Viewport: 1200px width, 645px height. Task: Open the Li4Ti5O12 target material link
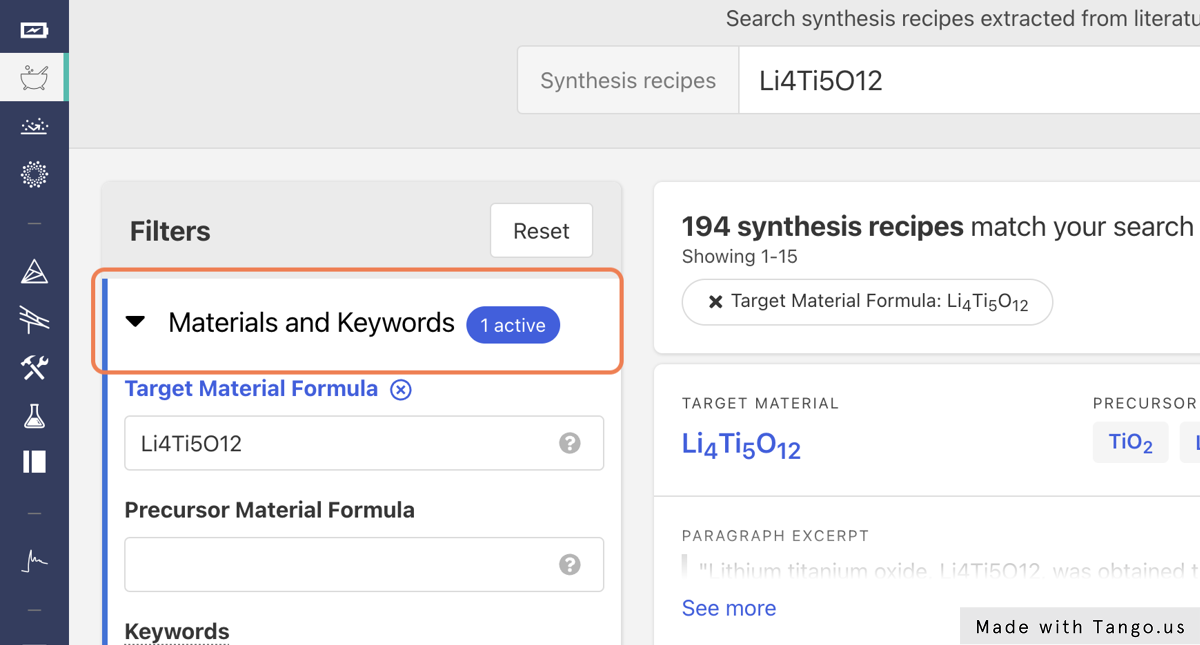tap(741, 446)
